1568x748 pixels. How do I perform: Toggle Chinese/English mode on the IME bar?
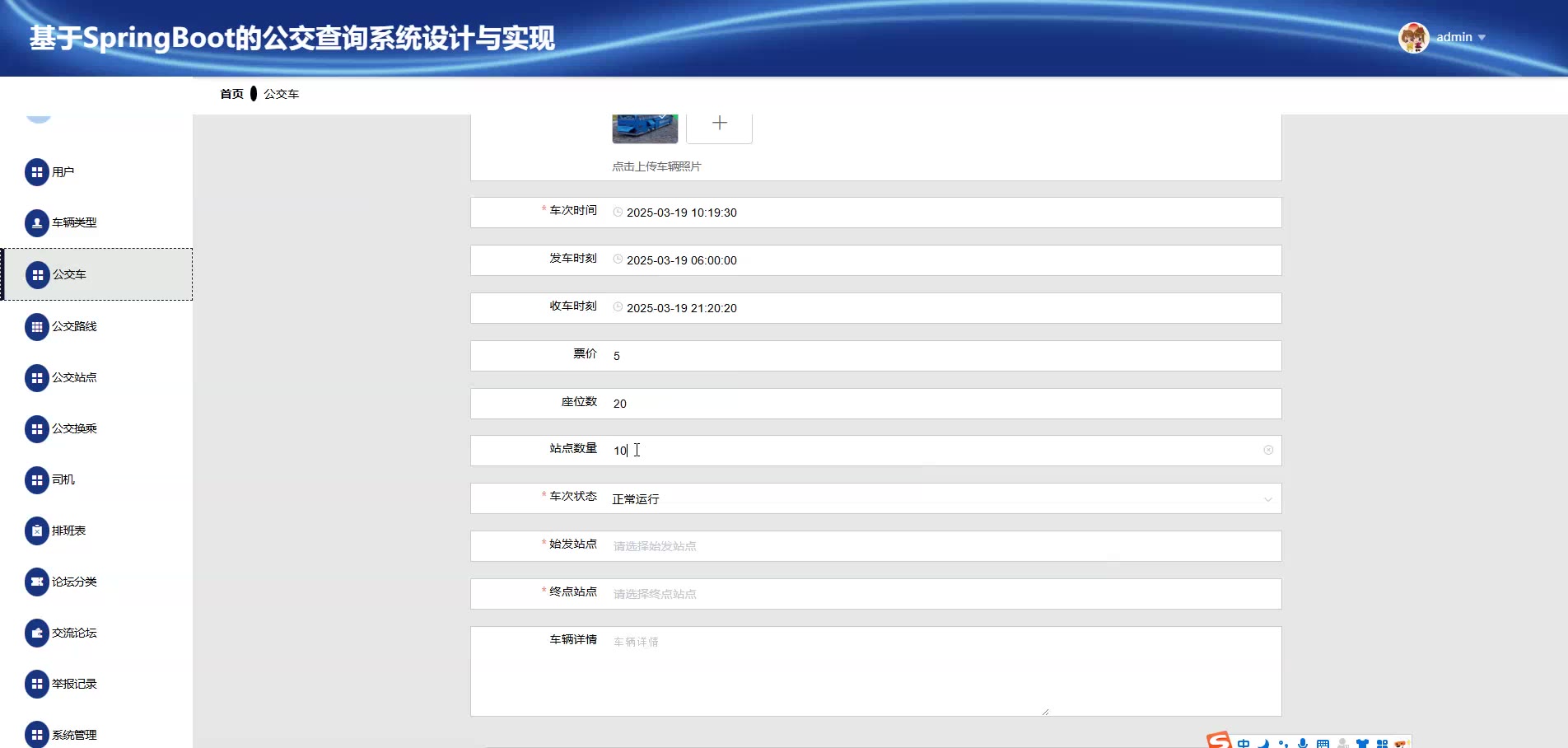point(1244,743)
